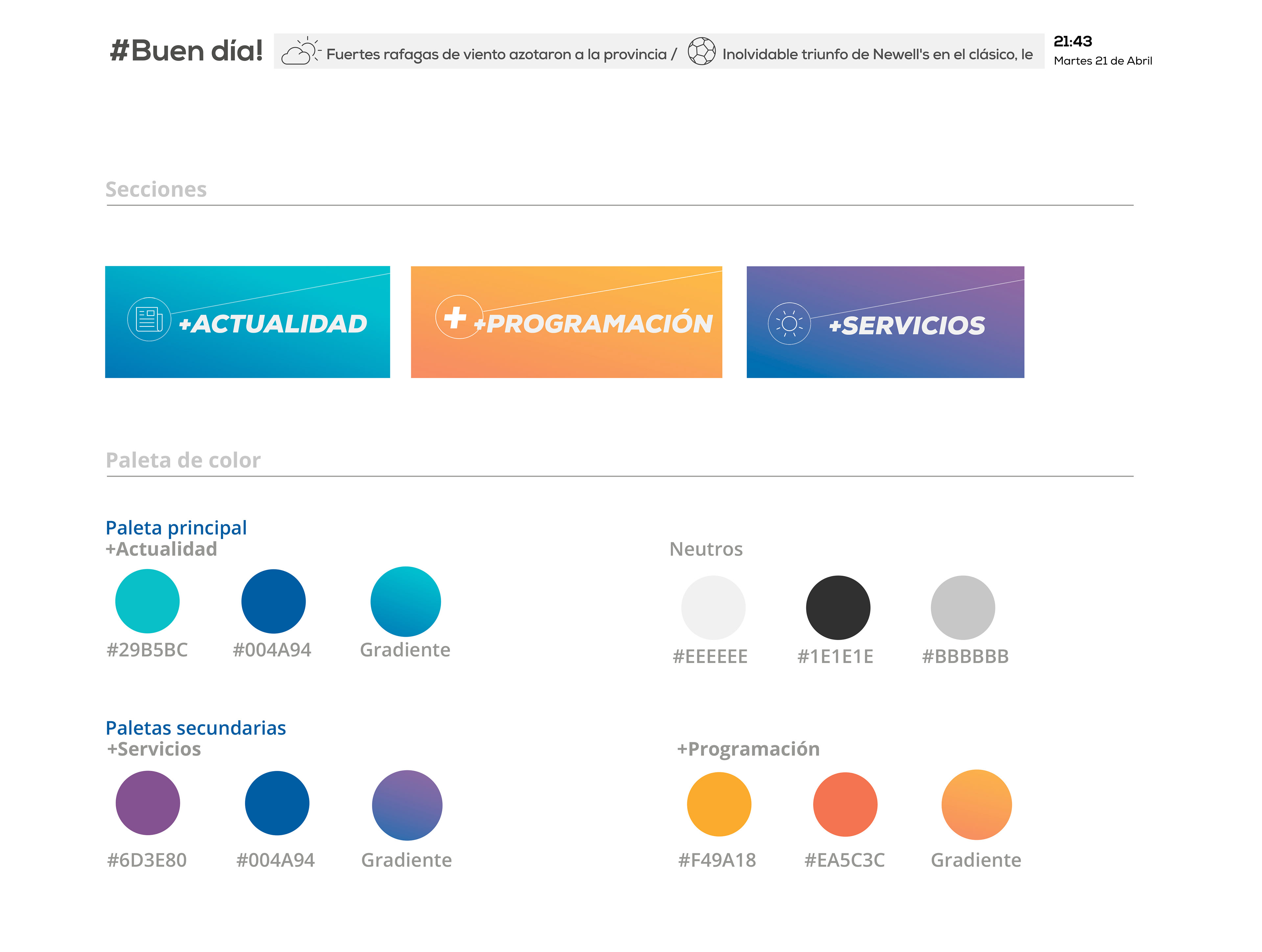The image size is (1262, 952).
Task: Click the date 'Martes 21 de Abril'
Action: click(x=1103, y=60)
